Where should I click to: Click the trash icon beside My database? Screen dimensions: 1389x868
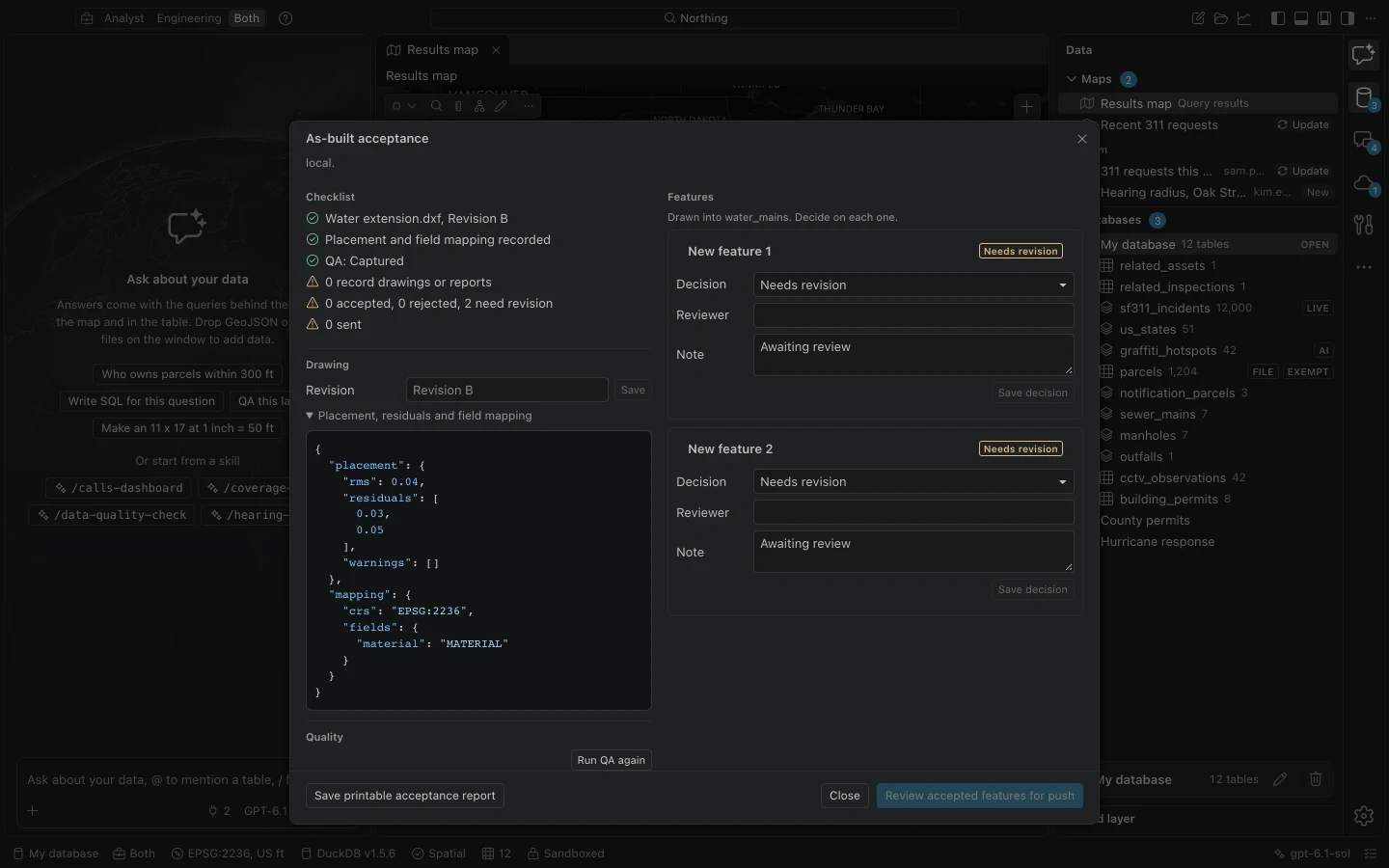tap(1316, 779)
